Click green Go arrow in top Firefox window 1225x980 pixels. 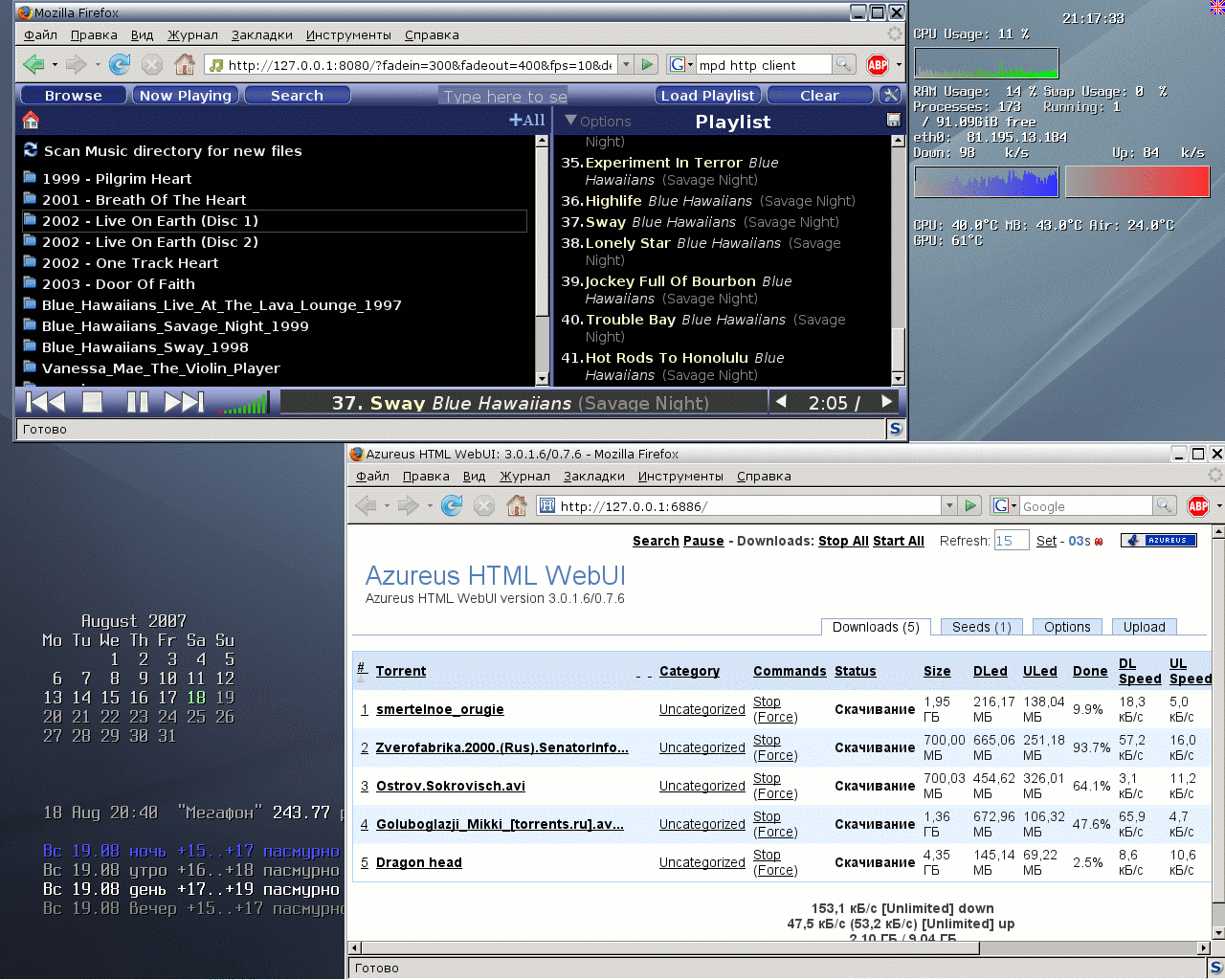click(648, 64)
